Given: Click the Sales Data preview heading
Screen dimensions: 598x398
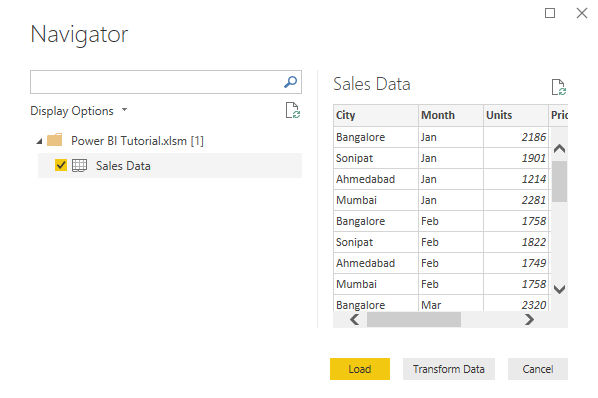Looking at the screenshot, I should pyautogui.click(x=372, y=84).
